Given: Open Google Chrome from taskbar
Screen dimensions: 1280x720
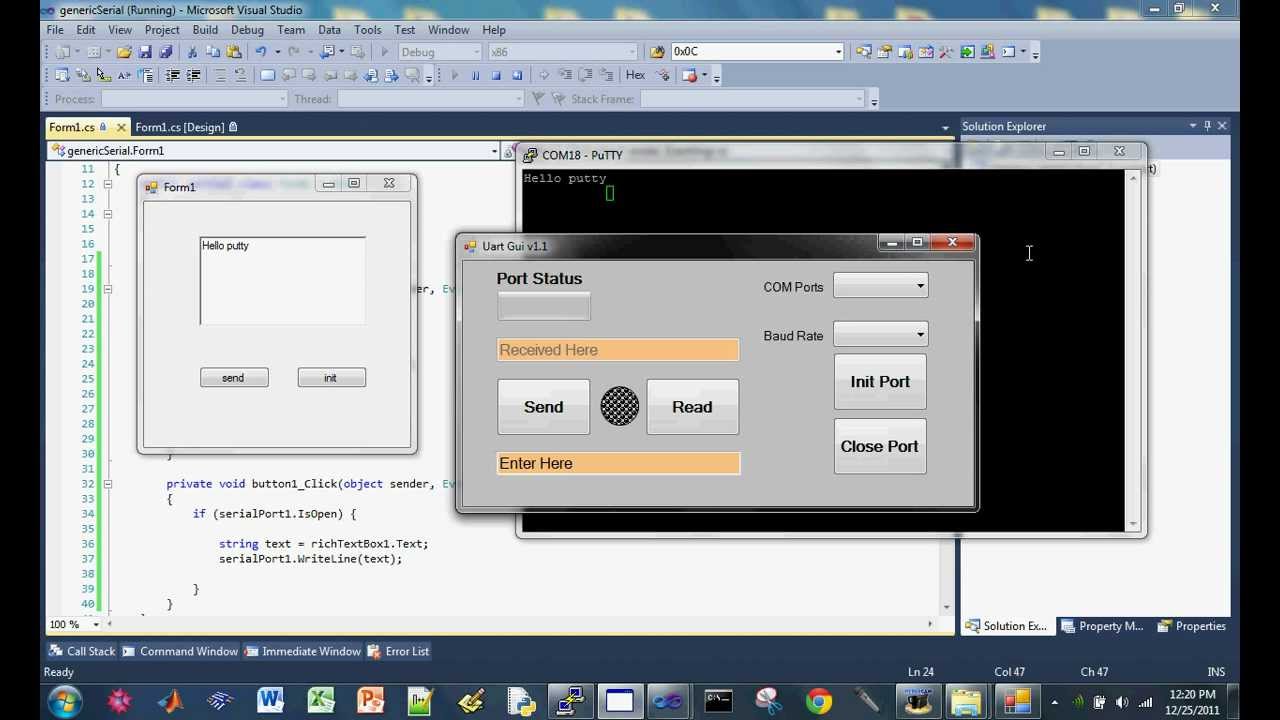Looking at the screenshot, I should tap(818, 701).
